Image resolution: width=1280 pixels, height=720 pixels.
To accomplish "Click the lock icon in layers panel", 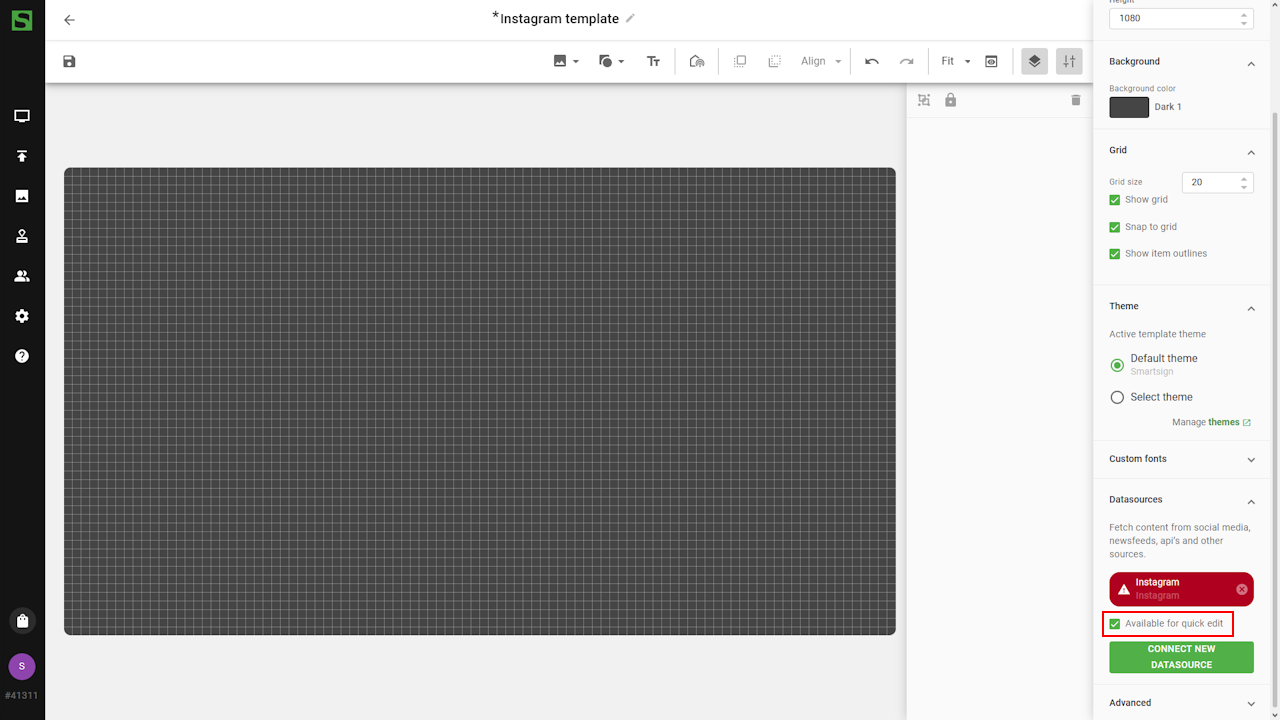I will [x=951, y=100].
